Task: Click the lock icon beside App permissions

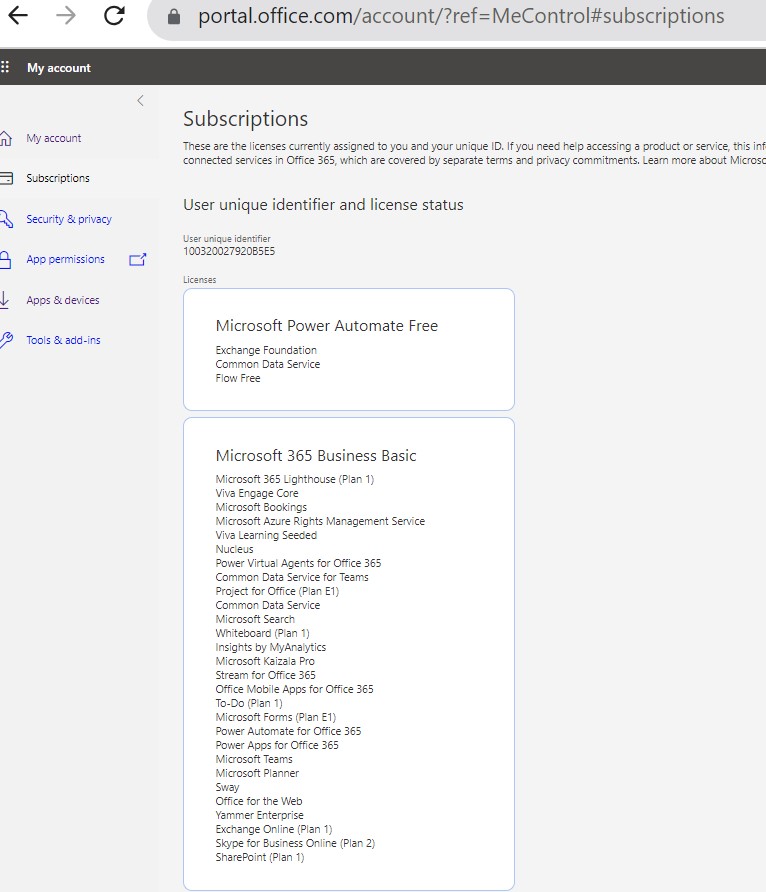Action: click(x=5, y=259)
